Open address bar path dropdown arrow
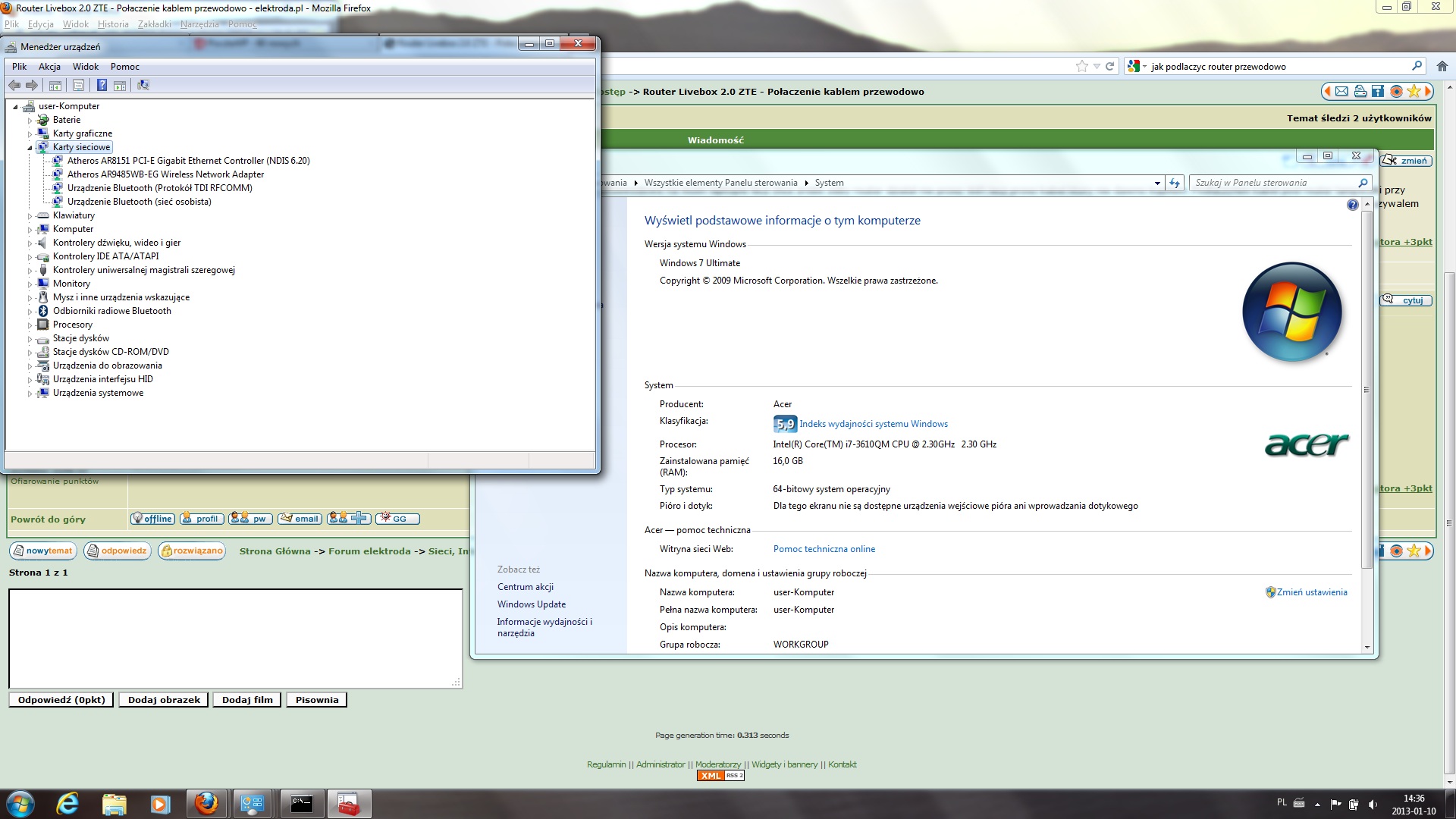This screenshot has height=819, width=1456. pyautogui.click(x=1157, y=183)
